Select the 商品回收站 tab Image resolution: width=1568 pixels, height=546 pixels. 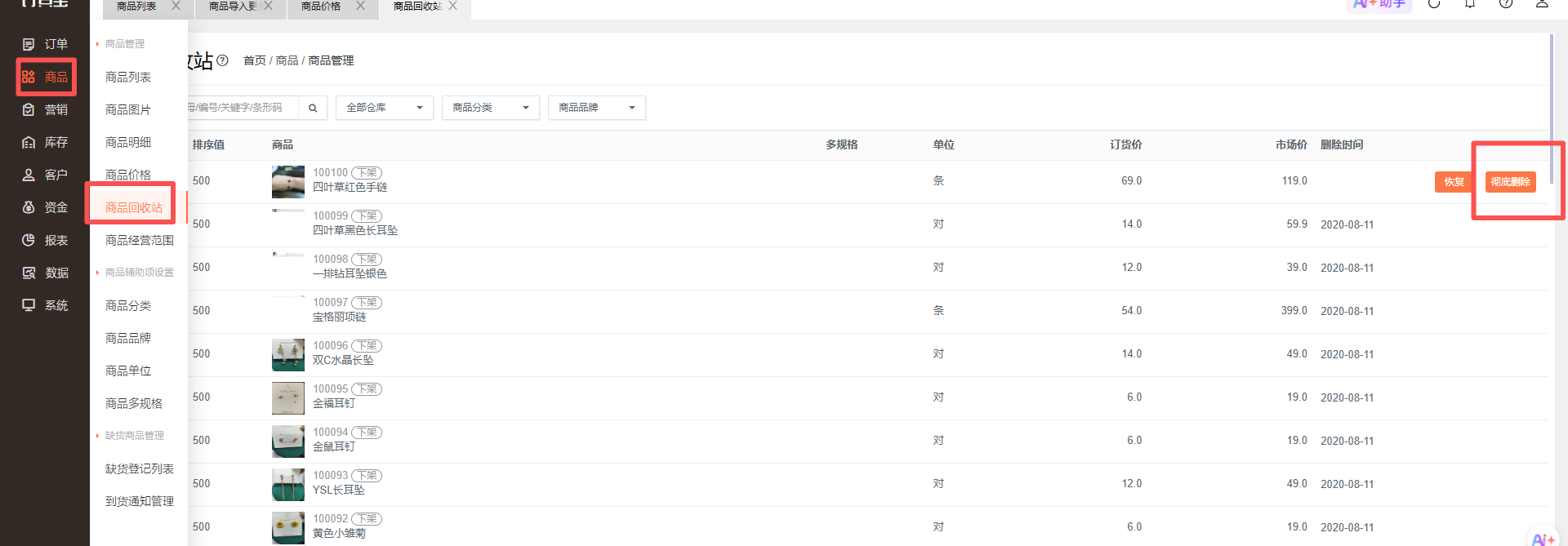(x=417, y=7)
